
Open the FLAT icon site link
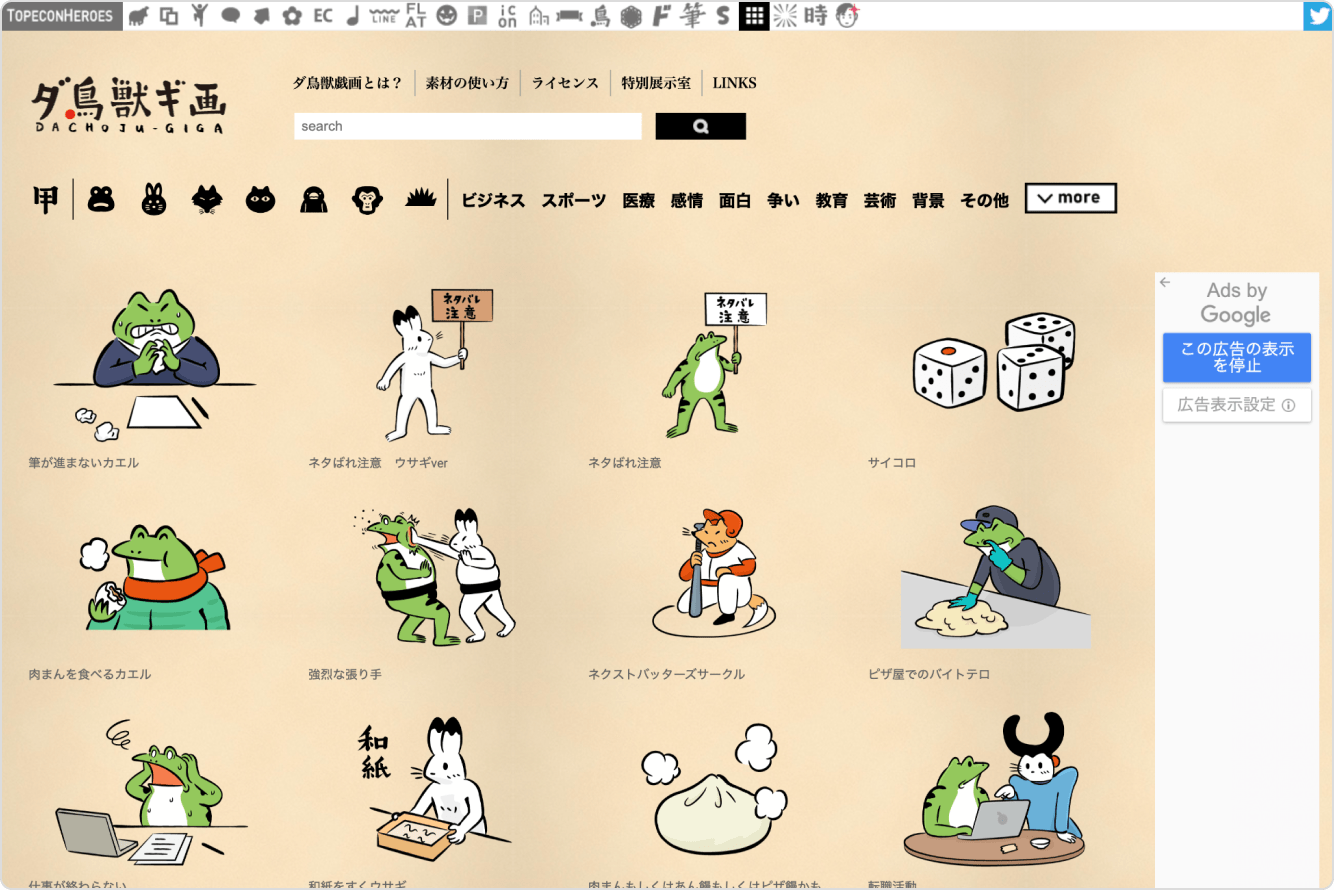pos(416,16)
